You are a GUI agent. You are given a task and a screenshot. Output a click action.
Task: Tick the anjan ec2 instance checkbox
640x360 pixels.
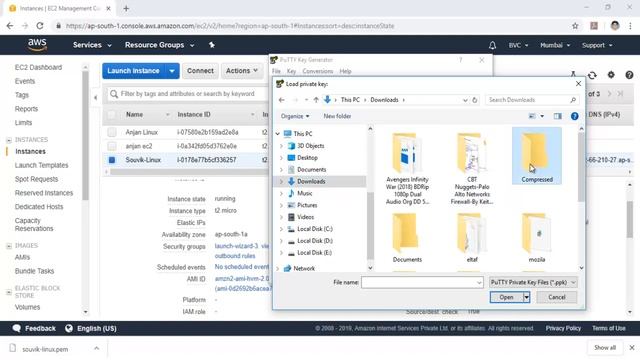point(112,146)
